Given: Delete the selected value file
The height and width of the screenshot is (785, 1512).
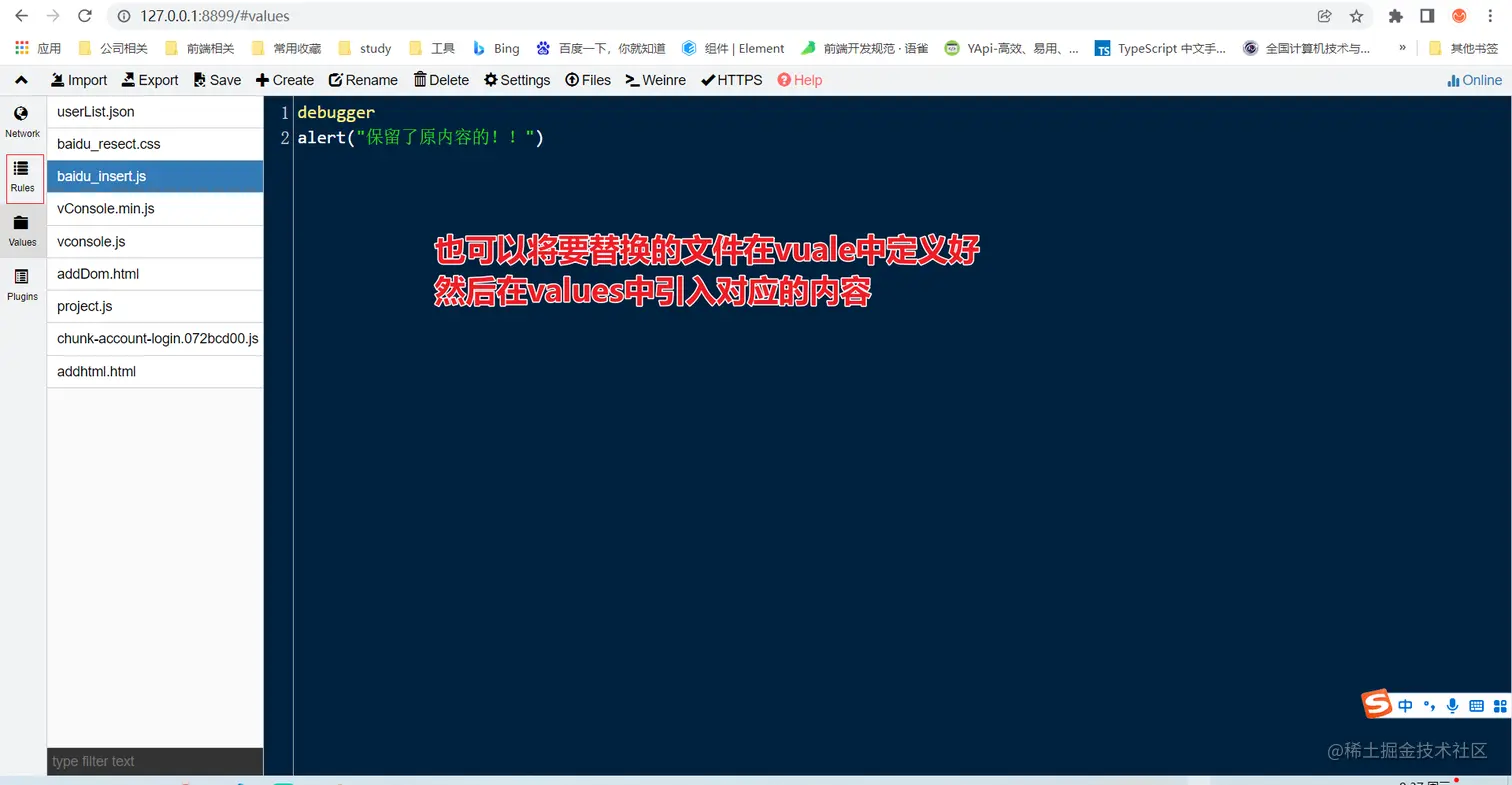Looking at the screenshot, I should [x=441, y=80].
